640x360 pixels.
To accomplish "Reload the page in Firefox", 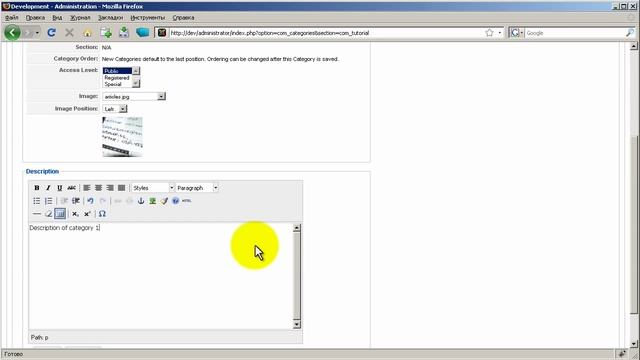I will [x=51, y=33].
